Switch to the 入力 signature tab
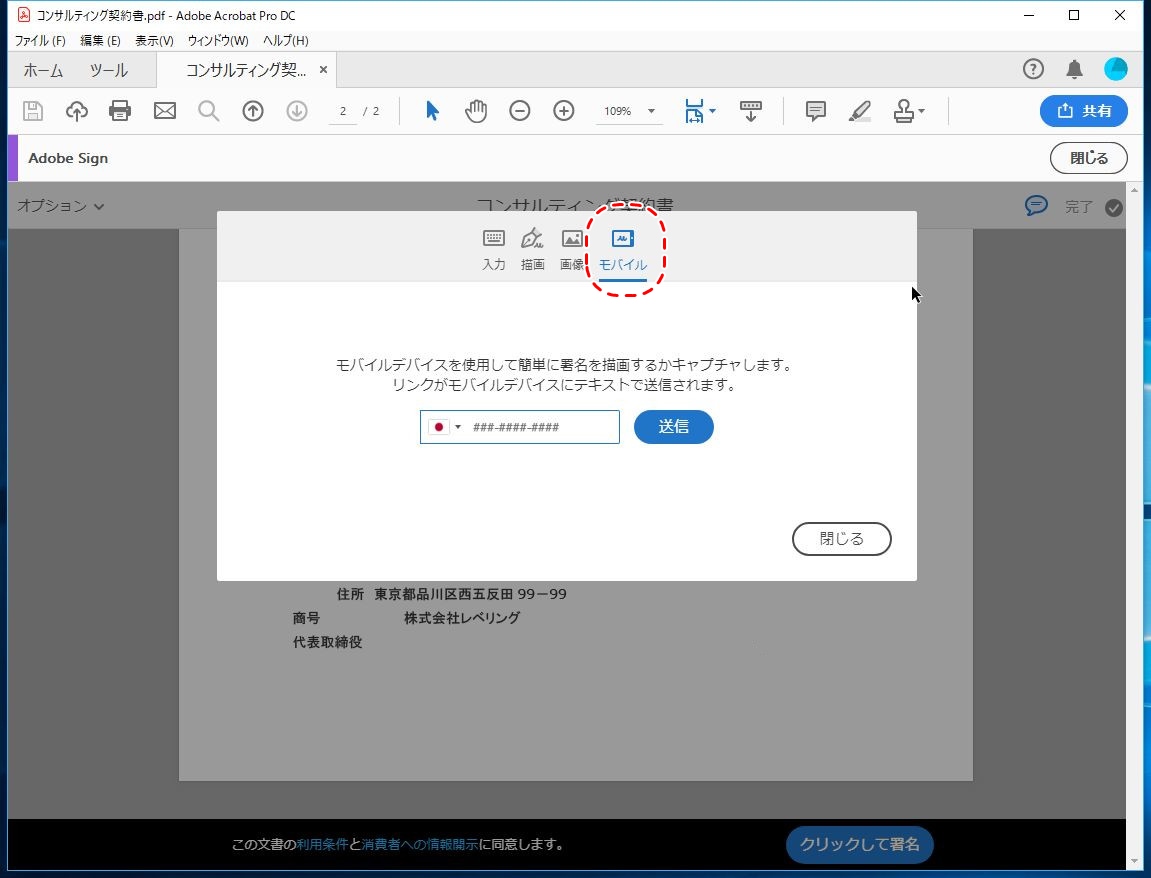The width and height of the screenshot is (1151, 878). (x=494, y=250)
